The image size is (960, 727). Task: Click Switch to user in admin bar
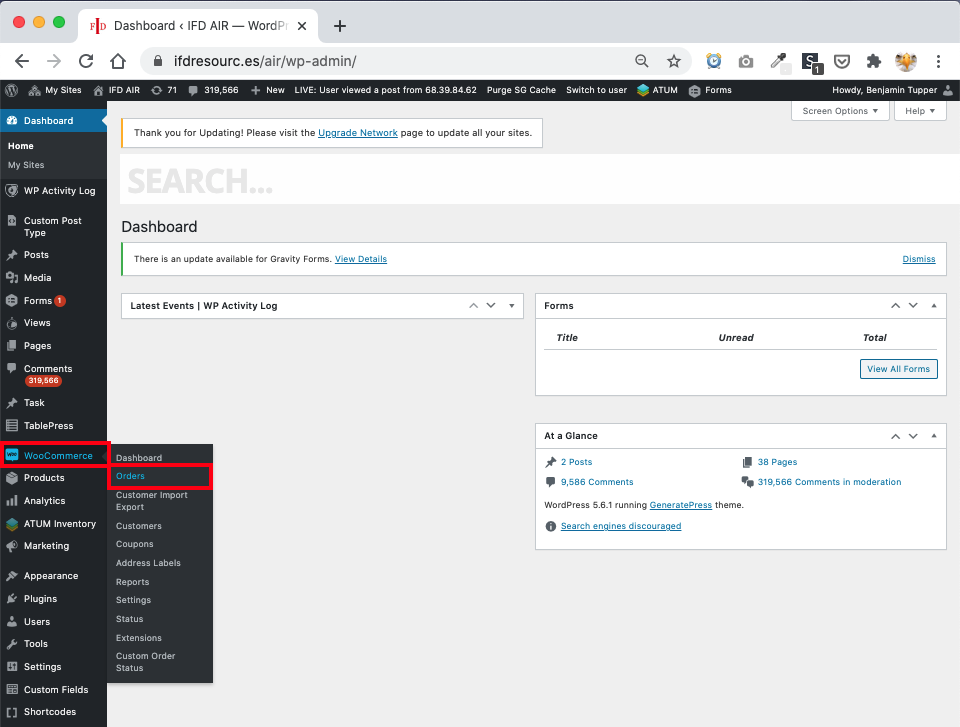(596, 90)
